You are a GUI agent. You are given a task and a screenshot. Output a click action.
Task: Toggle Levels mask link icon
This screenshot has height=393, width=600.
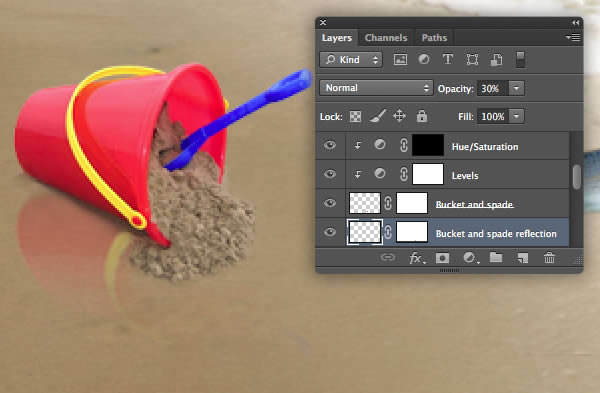404,174
